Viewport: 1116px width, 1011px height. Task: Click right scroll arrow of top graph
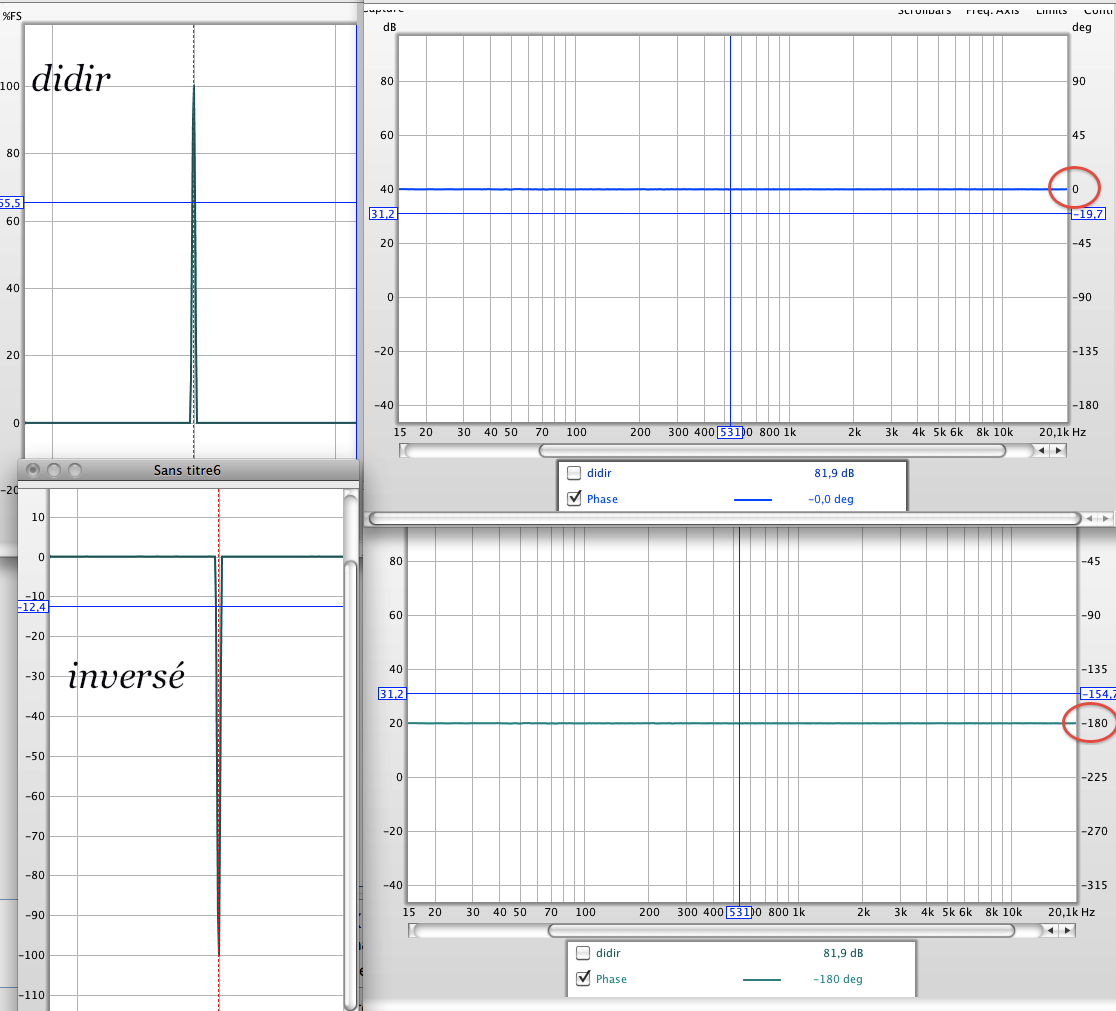tap(1058, 451)
